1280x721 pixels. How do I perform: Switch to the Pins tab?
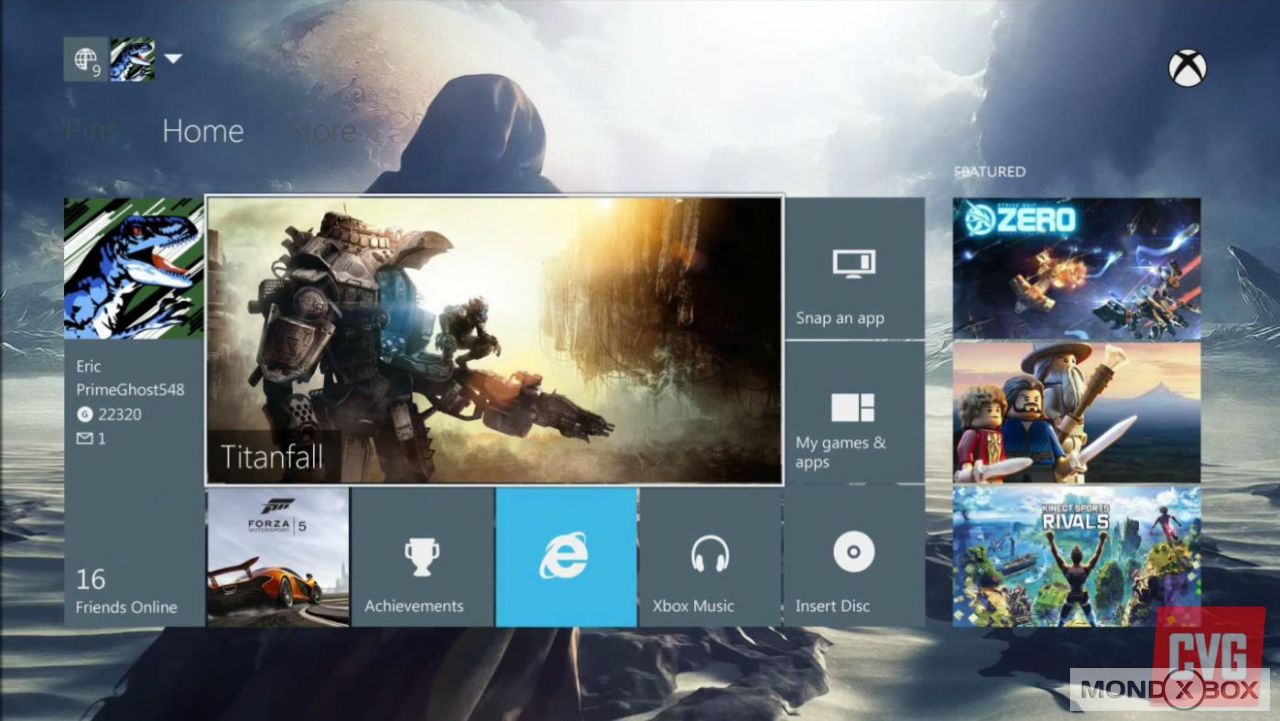click(x=91, y=131)
